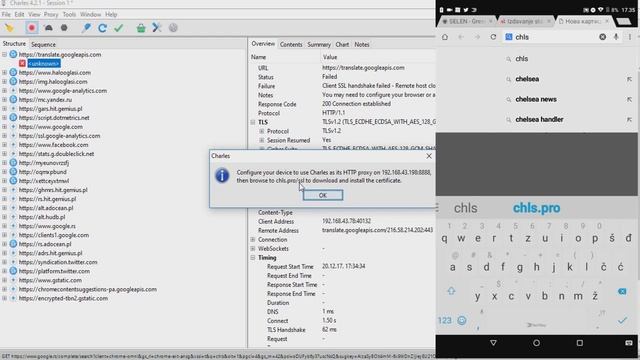The height and width of the screenshot is (360, 640).
Task: Open the Proxy menu
Action: click(51, 14)
